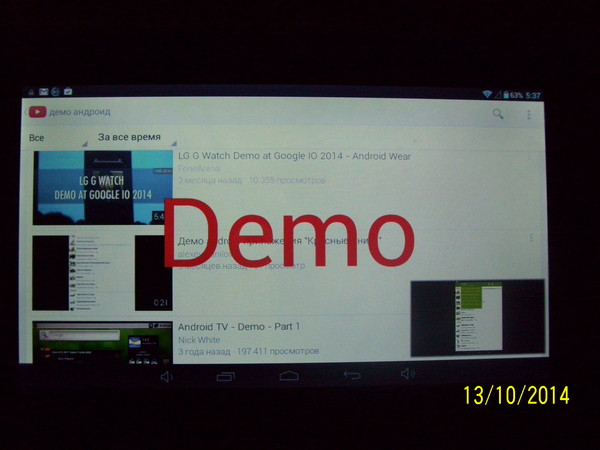Tap the "демо андроид" search query text
The image size is (600, 450).
click(x=80, y=112)
